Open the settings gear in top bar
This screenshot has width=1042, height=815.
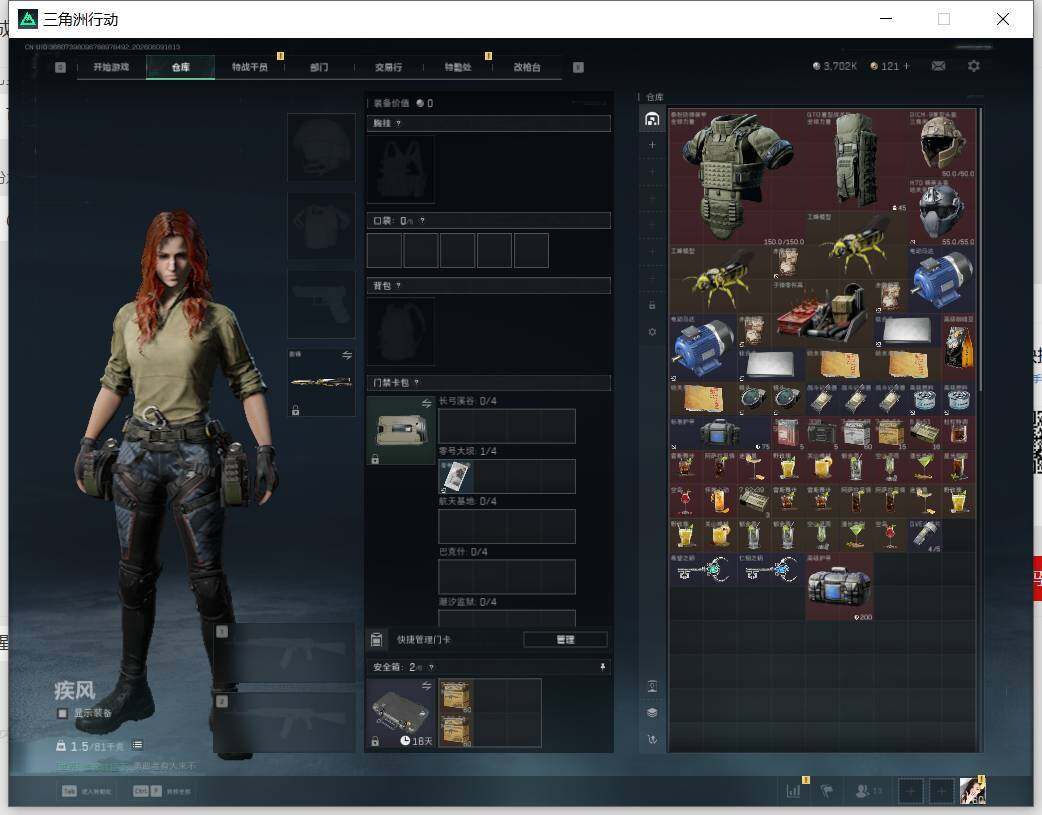click(x=974, y=66)
